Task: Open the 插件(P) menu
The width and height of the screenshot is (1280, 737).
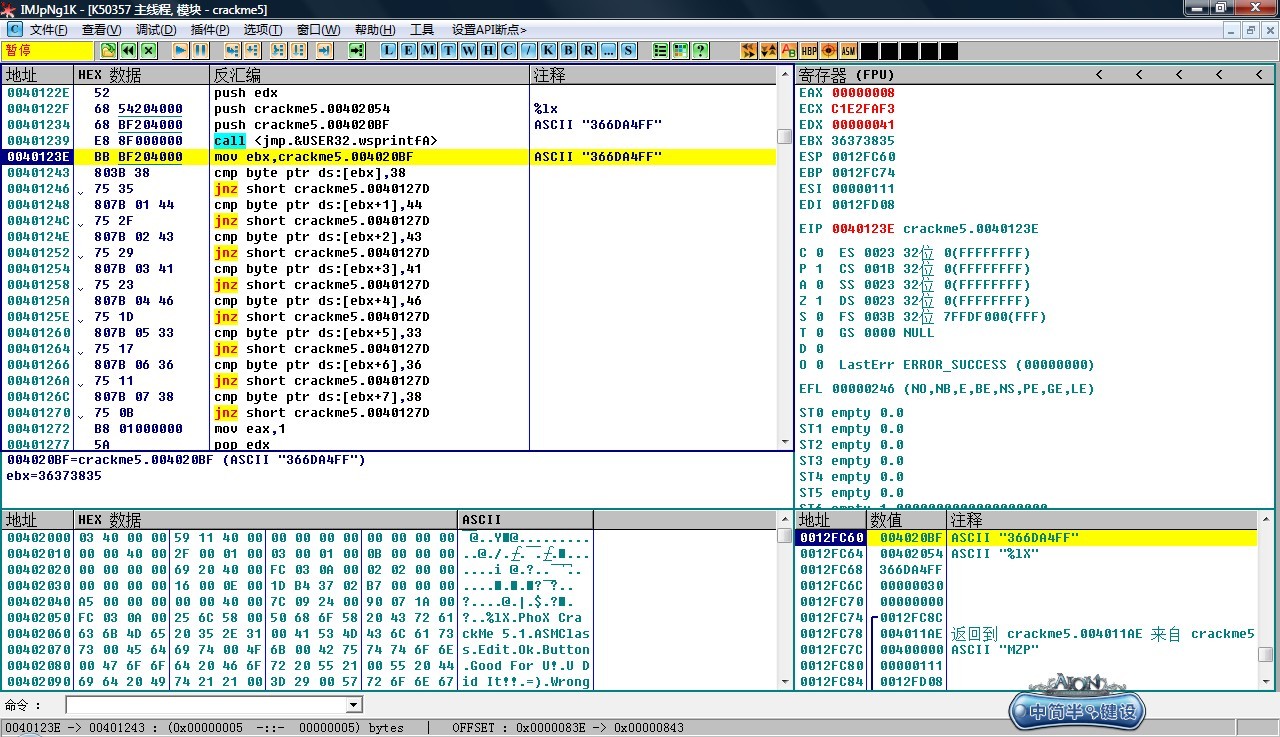Action: pos(210,30)
